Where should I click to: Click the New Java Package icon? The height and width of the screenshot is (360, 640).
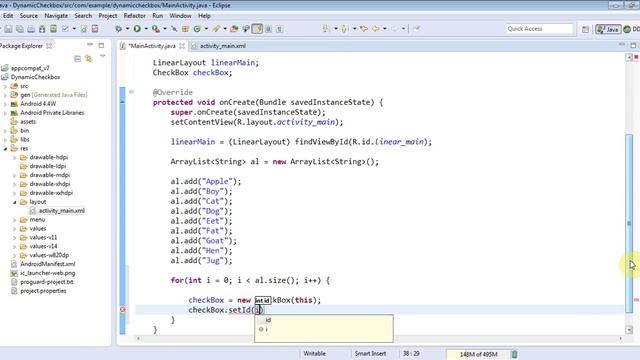[x=185, y=29]
